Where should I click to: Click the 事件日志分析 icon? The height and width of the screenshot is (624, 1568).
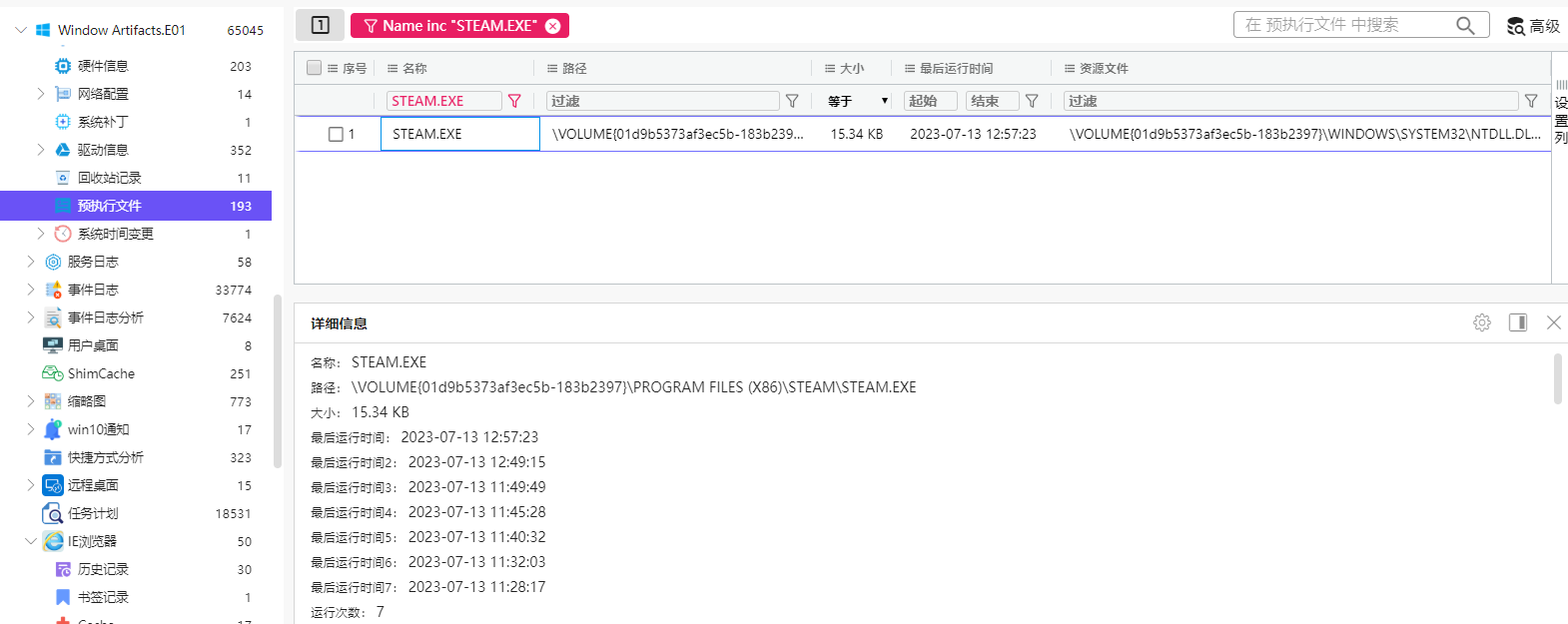(x=53, y=317)
